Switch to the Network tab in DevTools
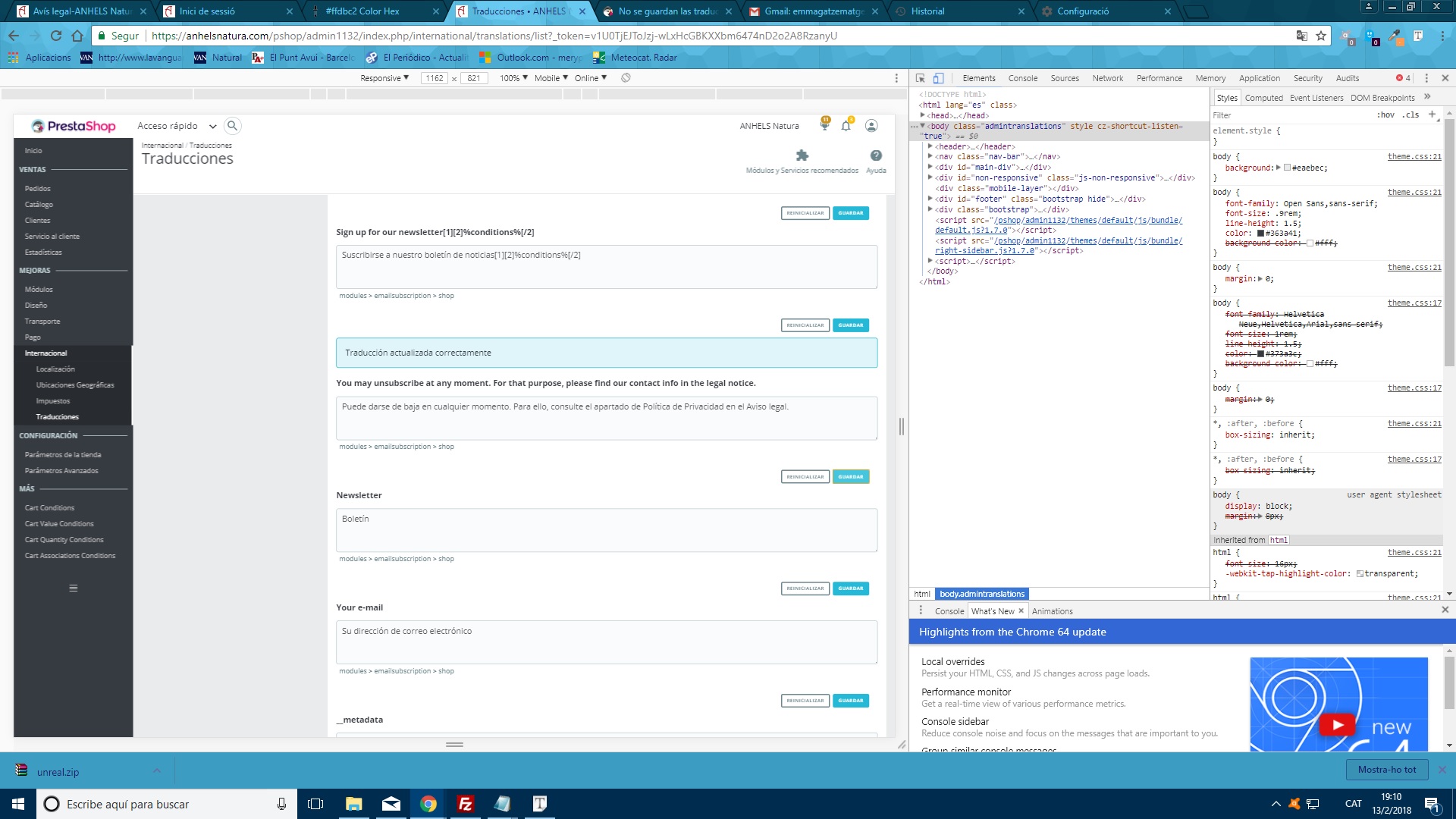This screenshot has width=1456, height=819. pos(1107,78)
